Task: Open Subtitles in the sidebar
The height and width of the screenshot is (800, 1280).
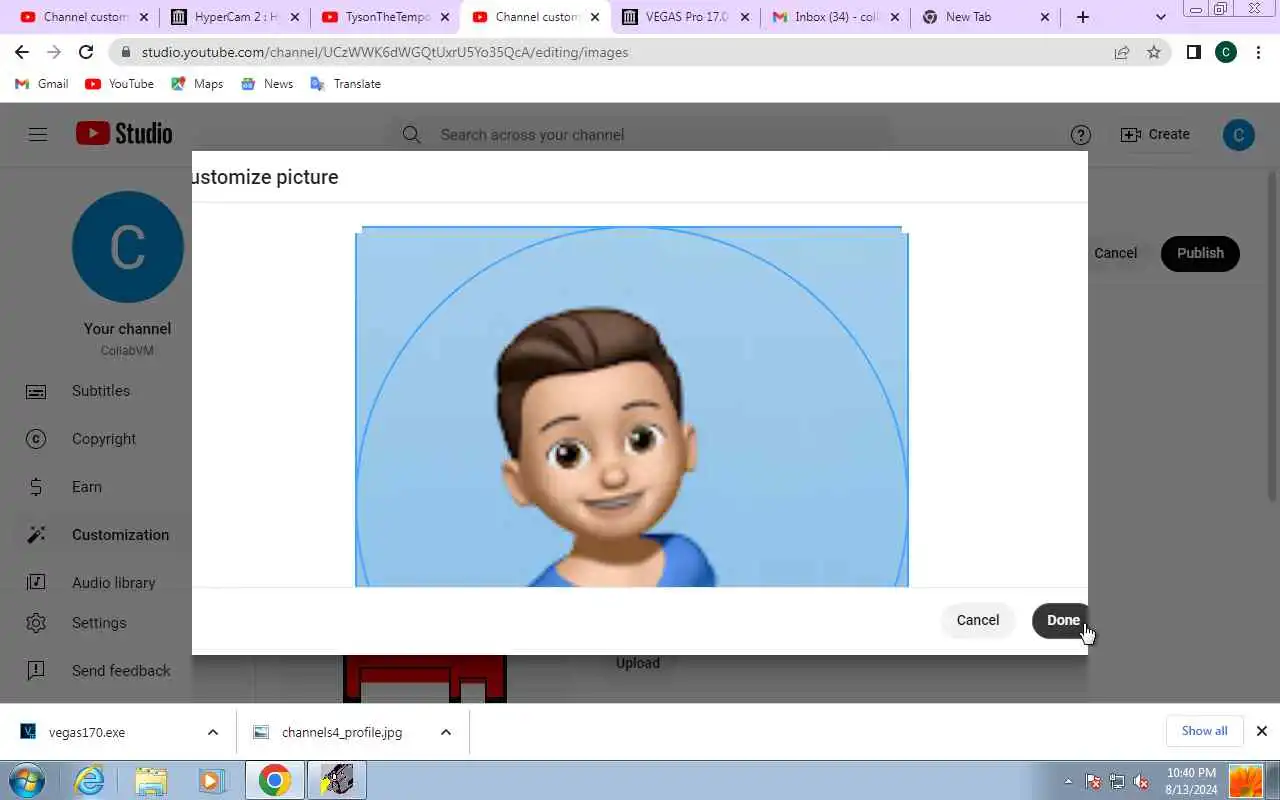Action: 101,391
